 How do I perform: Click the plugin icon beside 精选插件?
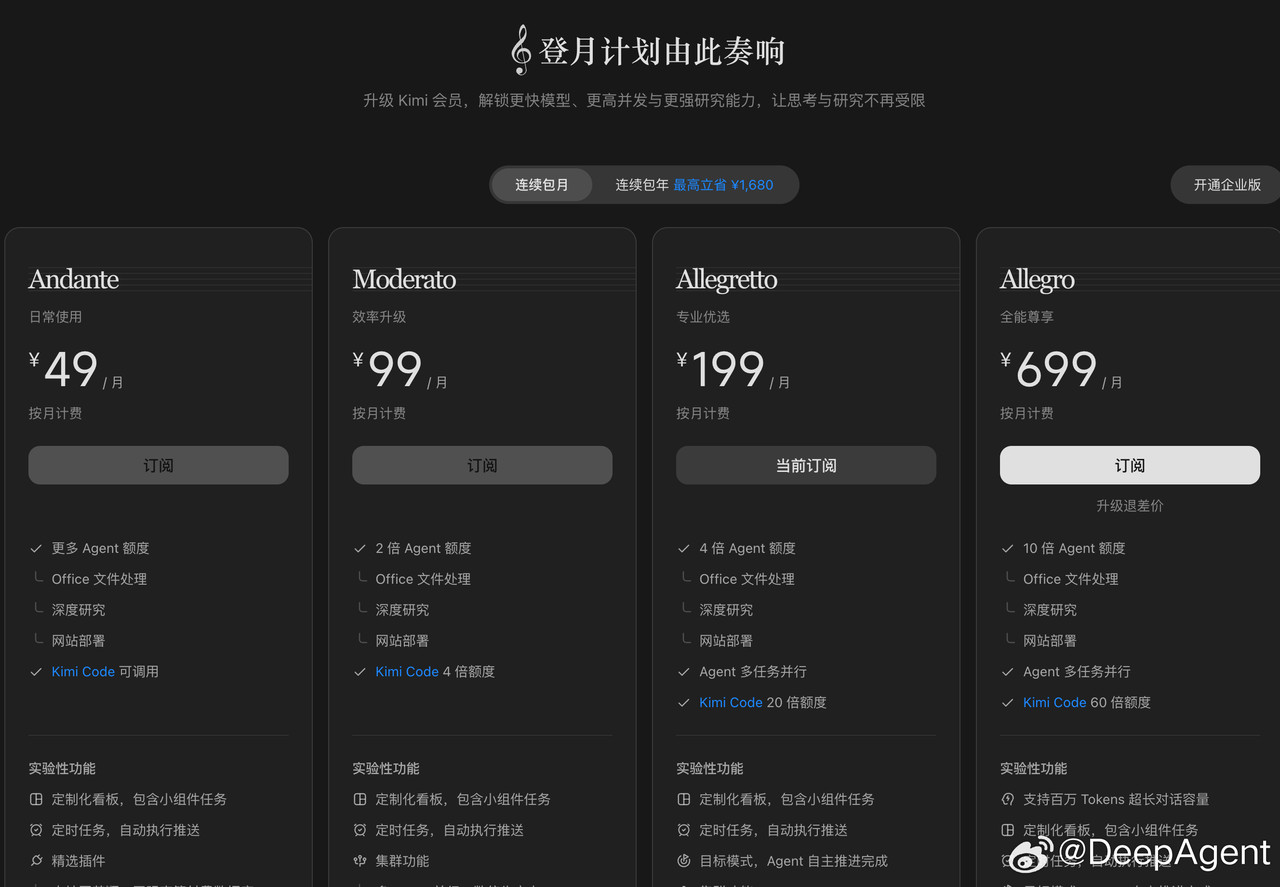point(36,861)
